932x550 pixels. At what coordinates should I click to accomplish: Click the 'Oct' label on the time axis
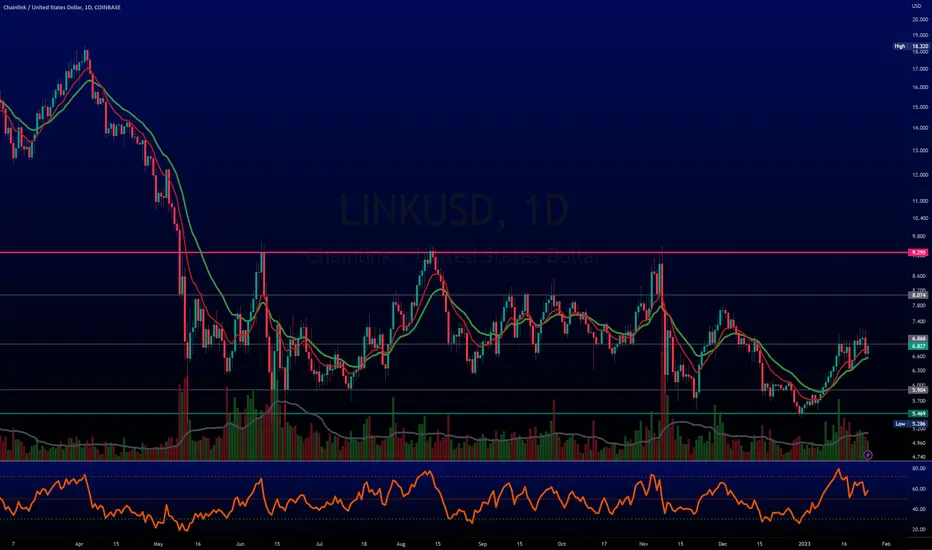pos(562,543)
